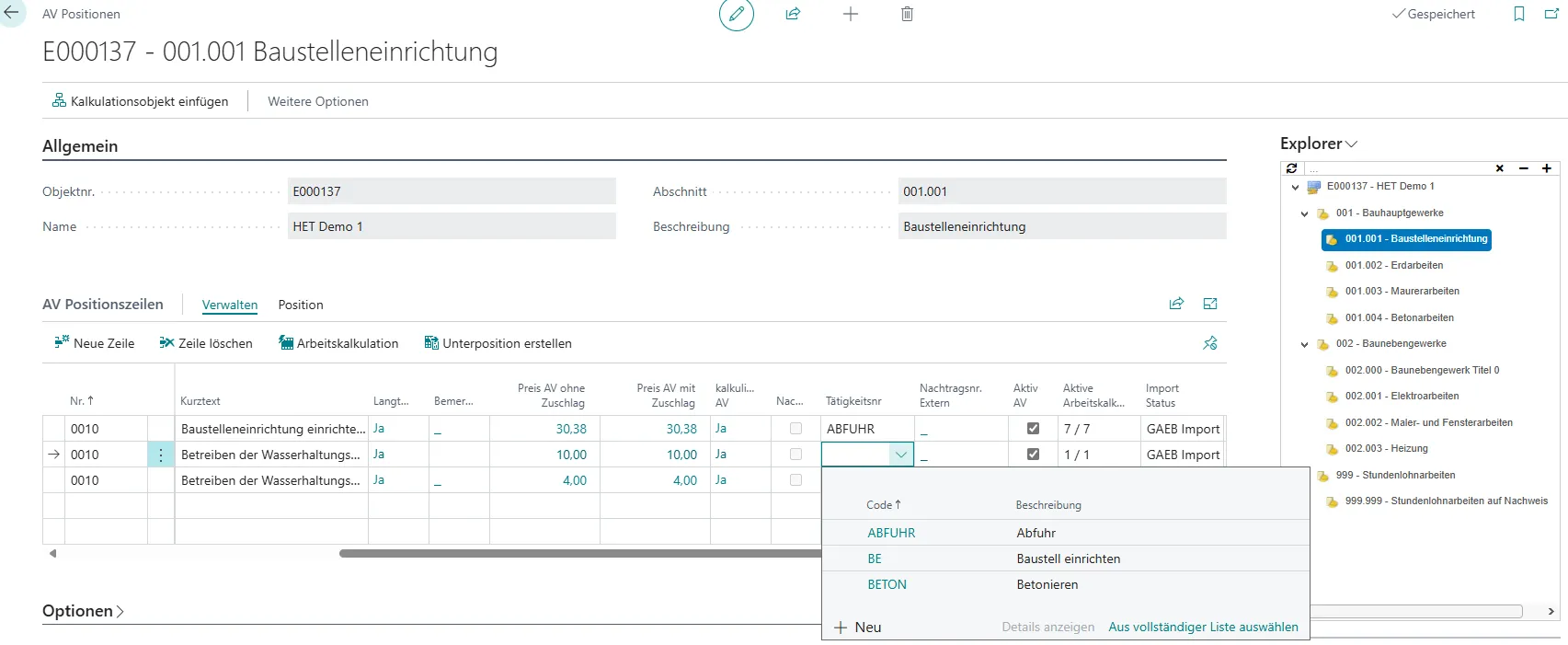Toggle Nachtrag checkbox for Baustelleneinrichtung row
The image size is (1568, 645).
coord(795,429)
